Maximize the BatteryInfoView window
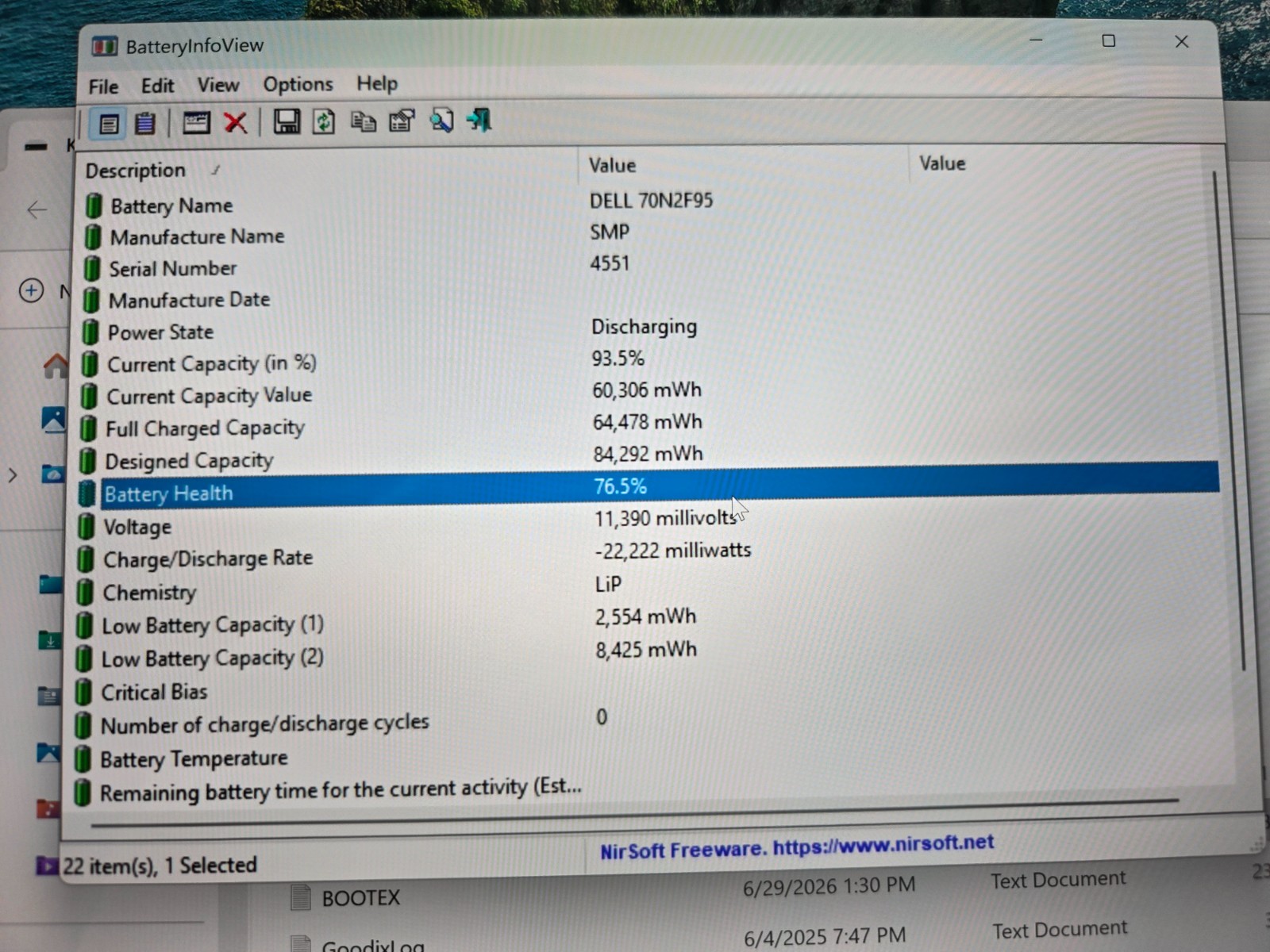 (1109, 40)
